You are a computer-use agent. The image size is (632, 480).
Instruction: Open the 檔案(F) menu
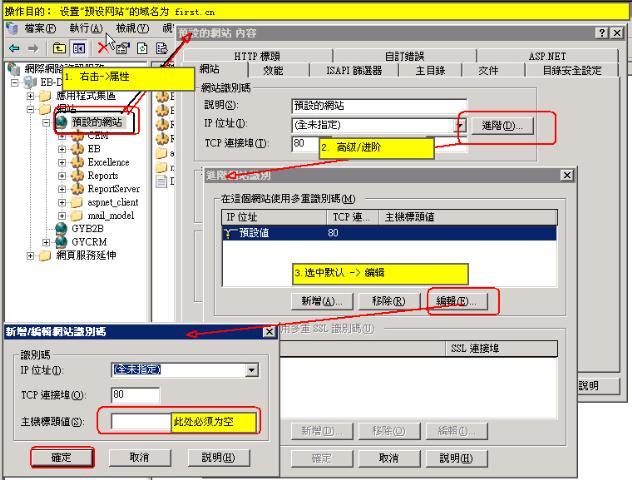coord(40,28)
